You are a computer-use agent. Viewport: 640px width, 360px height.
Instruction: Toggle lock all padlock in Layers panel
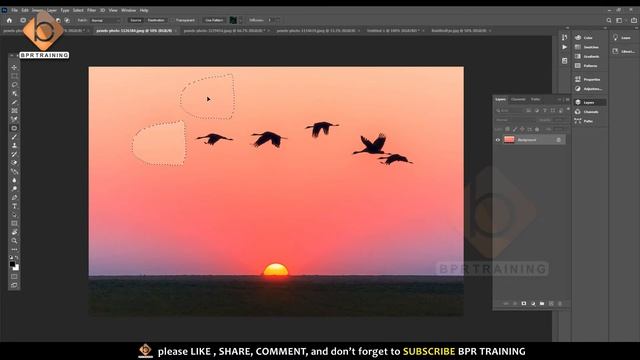pos(537,129)
